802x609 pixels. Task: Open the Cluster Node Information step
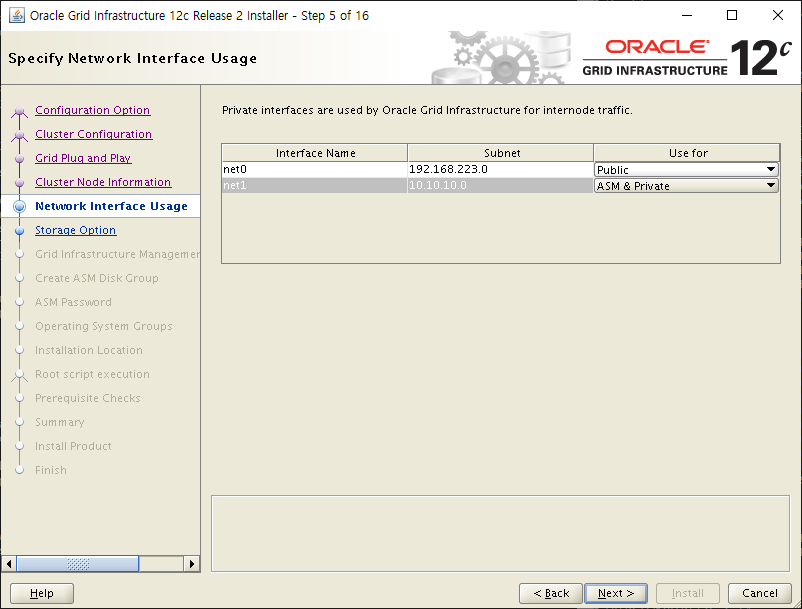pyautogui.click(x=103, y=182)
